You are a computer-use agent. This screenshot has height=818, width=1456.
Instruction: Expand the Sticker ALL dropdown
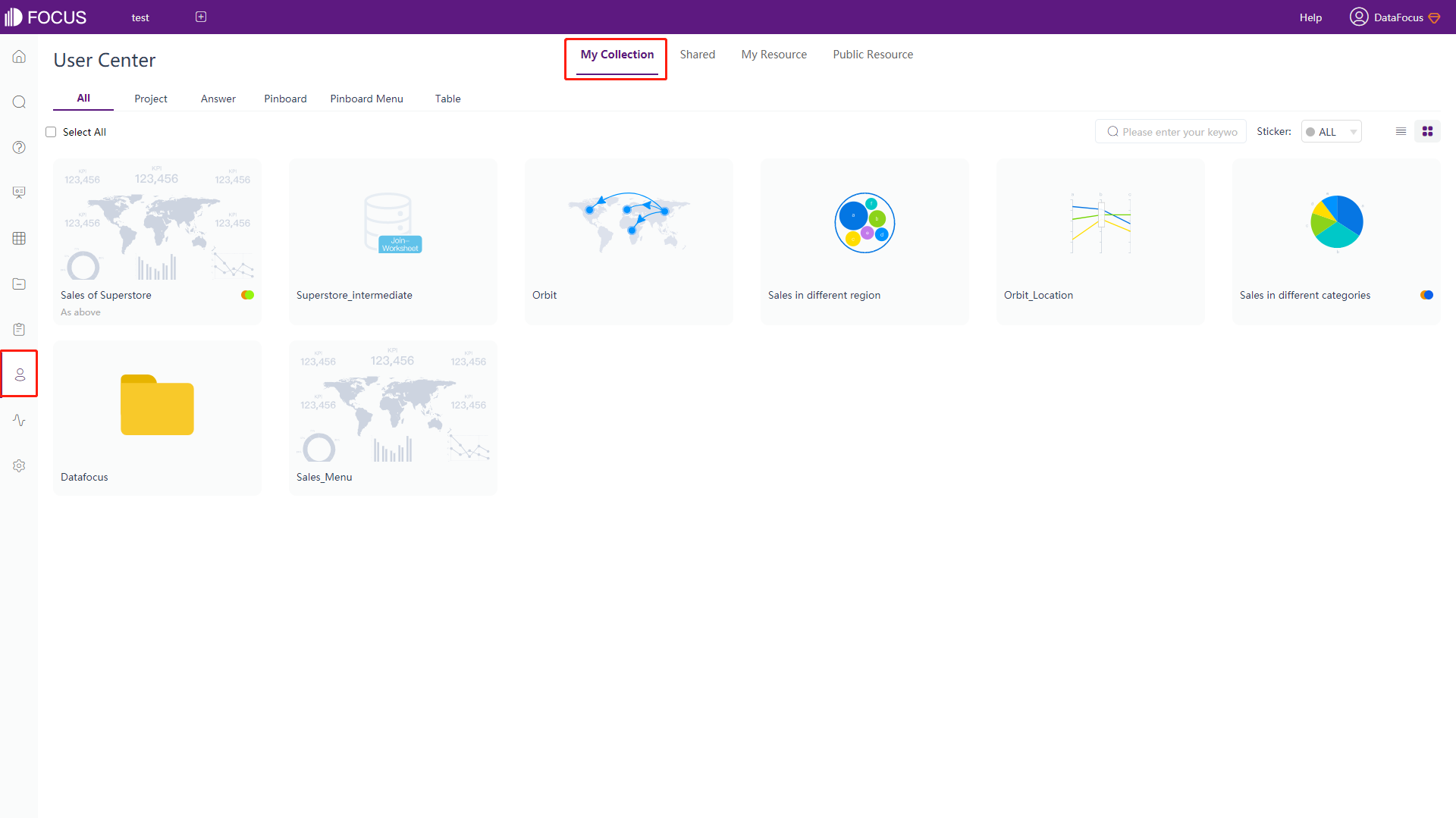click(x=1332, y=131)
